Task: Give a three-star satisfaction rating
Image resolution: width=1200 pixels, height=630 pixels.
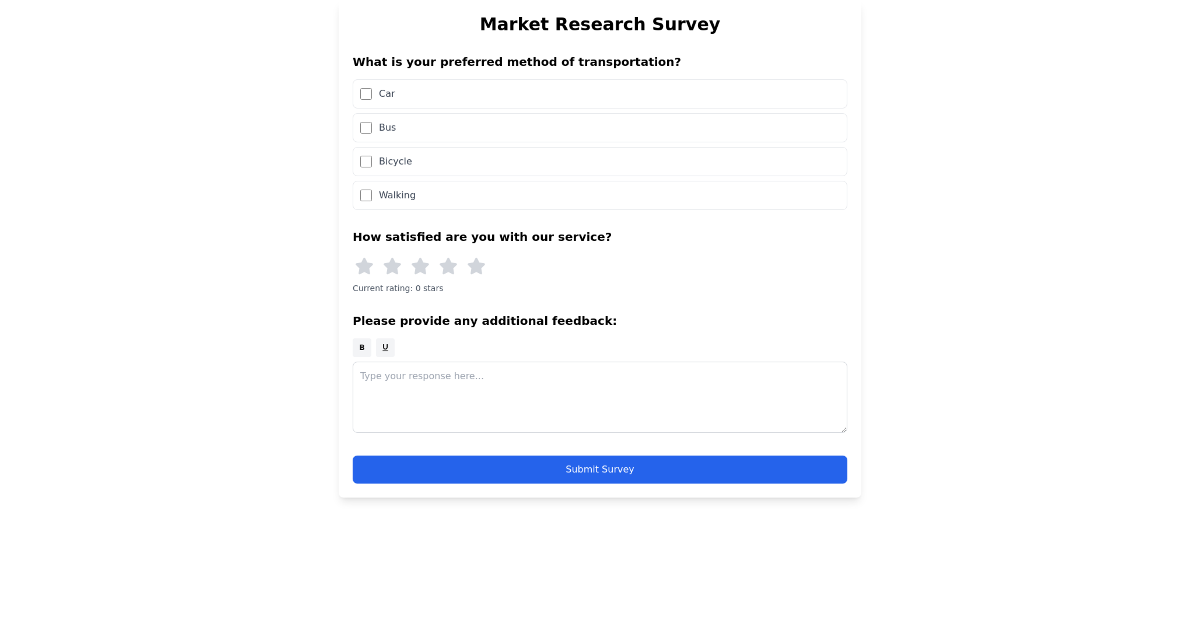Action: point(420,266)
